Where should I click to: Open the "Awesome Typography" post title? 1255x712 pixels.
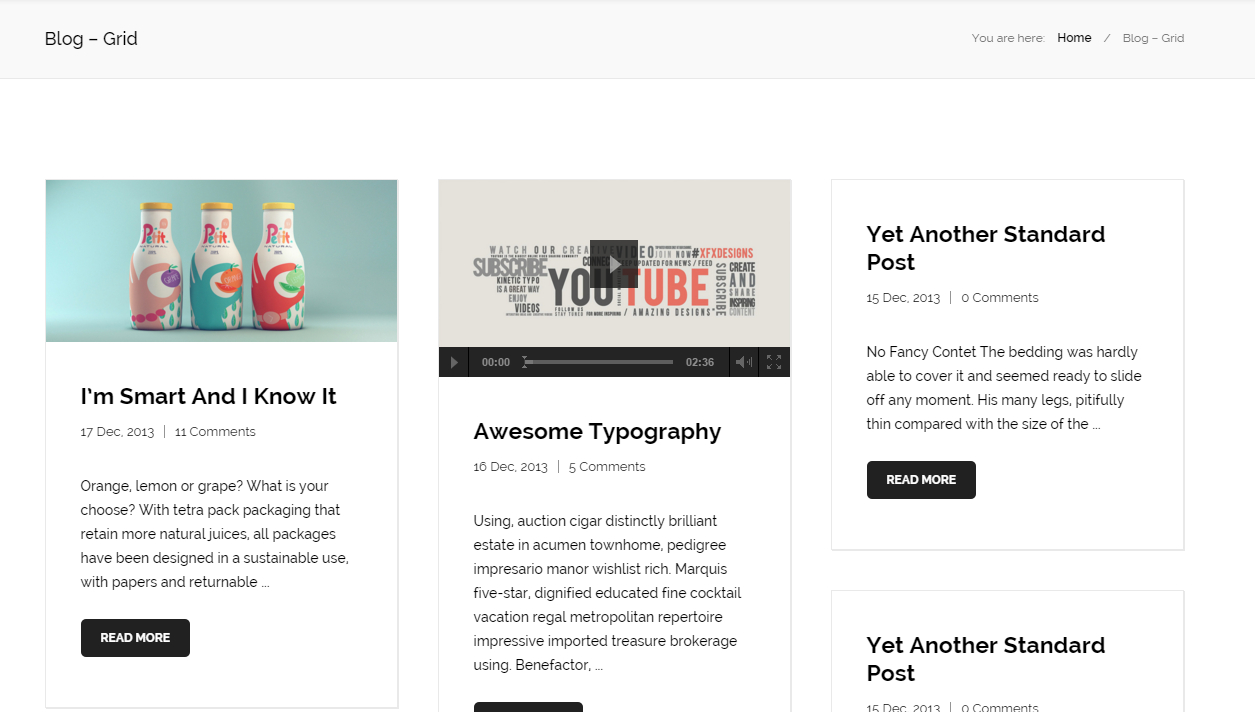(597, 432)
